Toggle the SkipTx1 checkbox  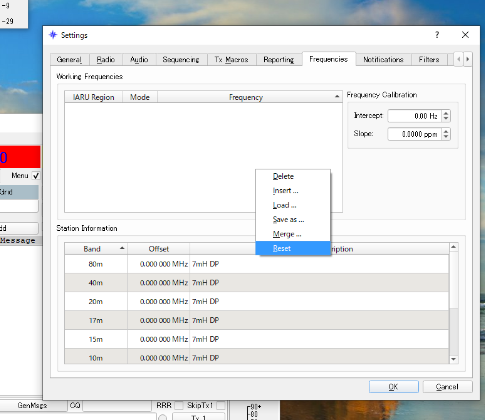[221, 405]
